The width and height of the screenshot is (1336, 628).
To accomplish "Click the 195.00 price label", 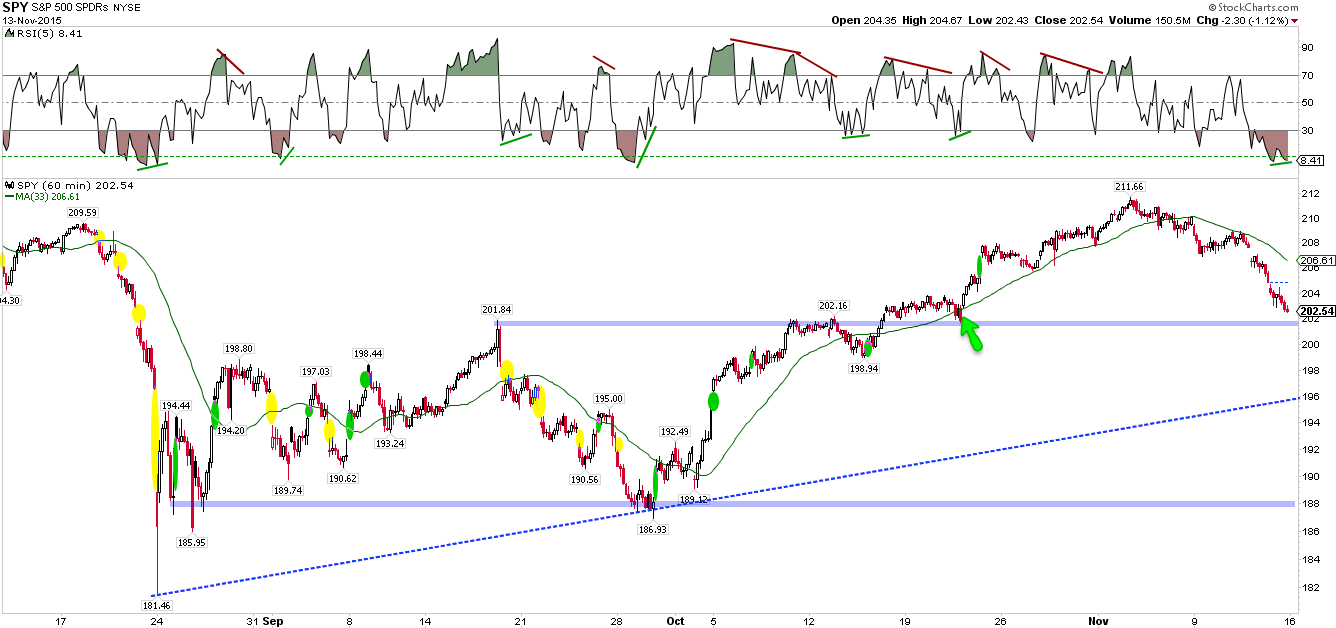I will coord(609,398).
